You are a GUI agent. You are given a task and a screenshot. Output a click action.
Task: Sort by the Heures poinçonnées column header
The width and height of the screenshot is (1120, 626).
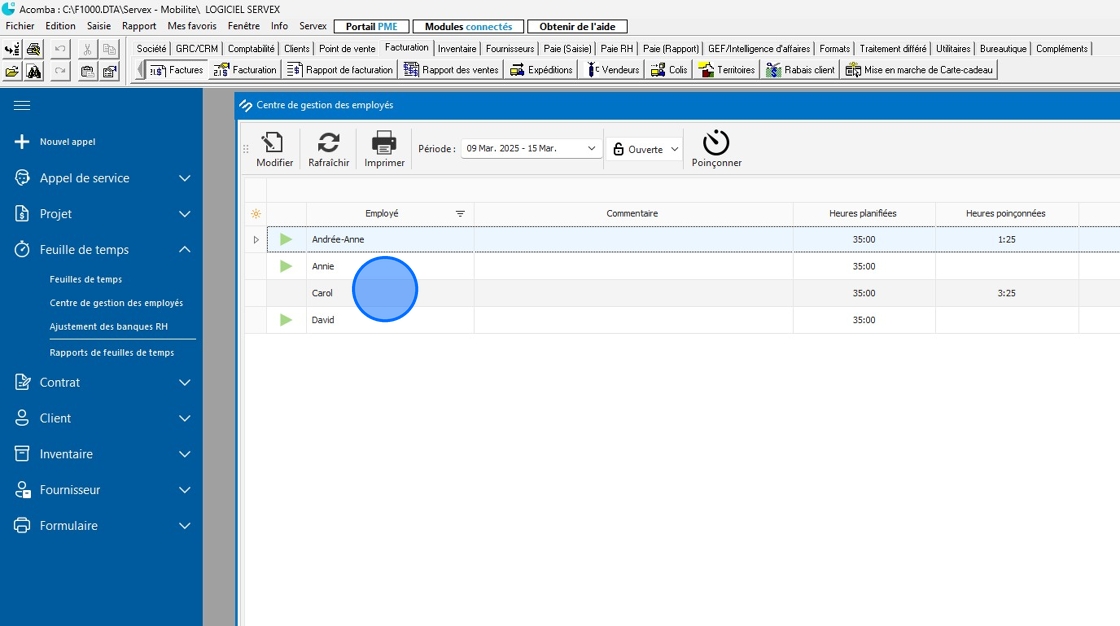[1006, 214]
